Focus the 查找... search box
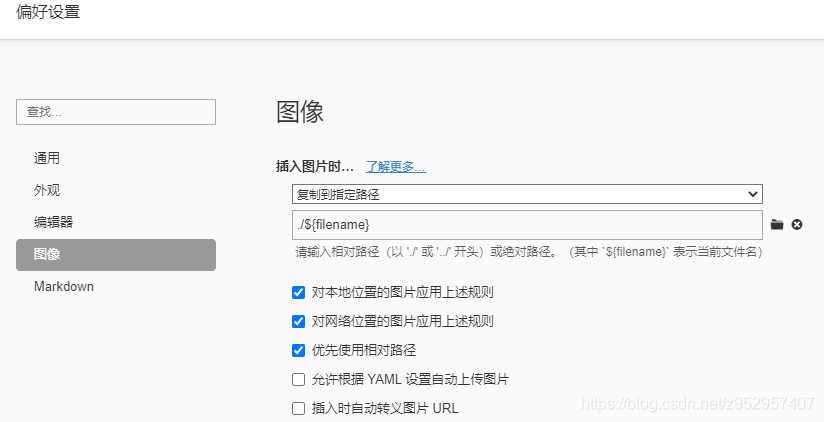Screen dimensions: 824x422 (x=116, y=112)
